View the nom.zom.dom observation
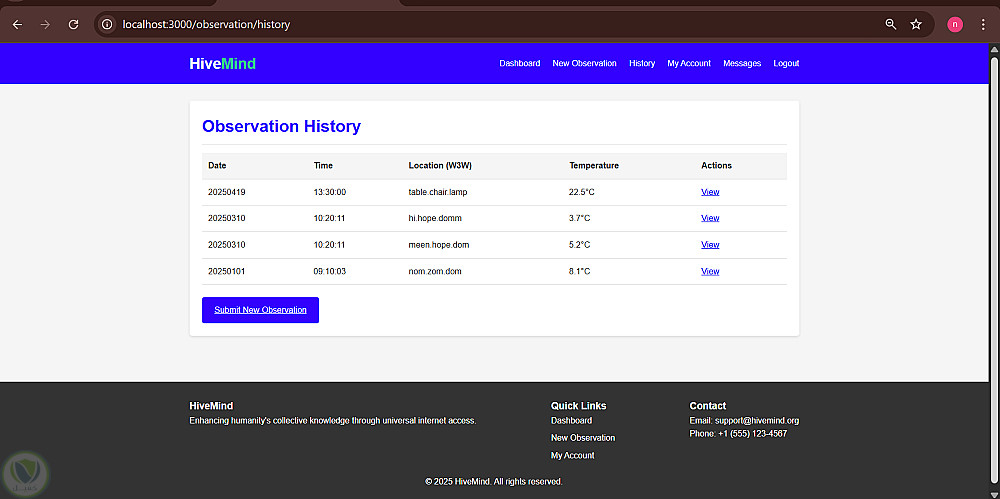 (x=710, y=271)
